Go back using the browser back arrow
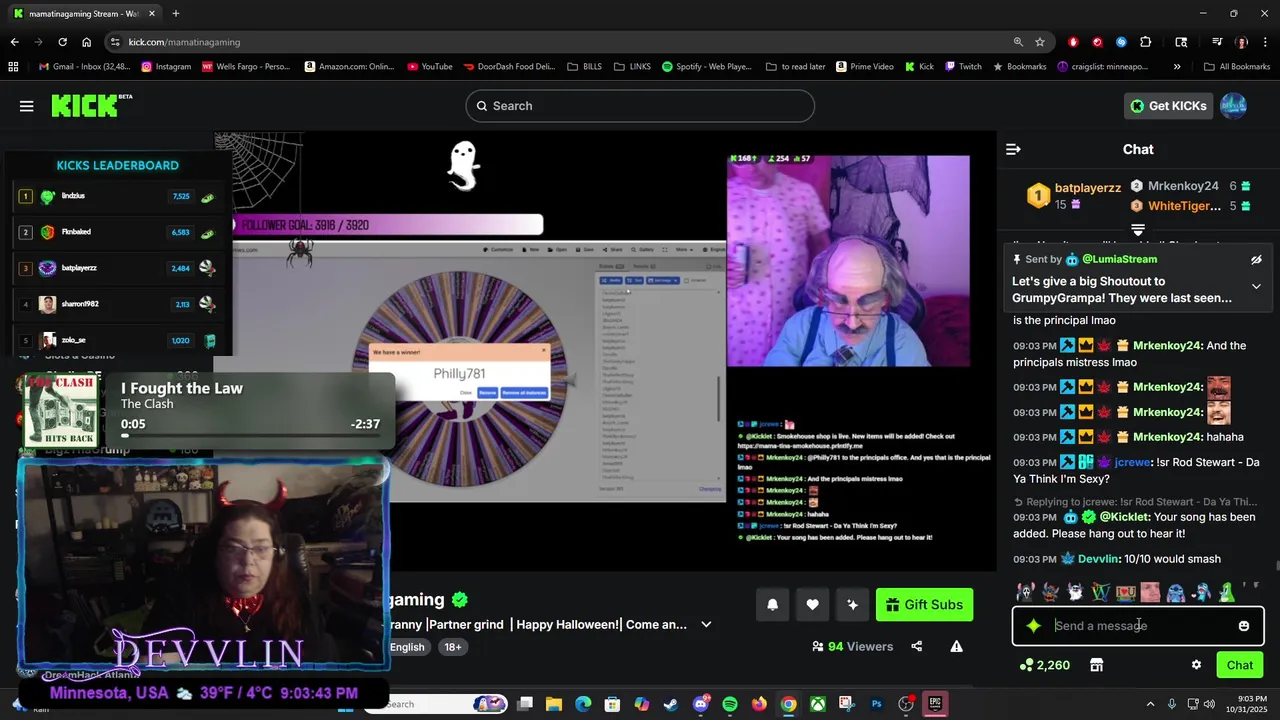 point(14,42)
